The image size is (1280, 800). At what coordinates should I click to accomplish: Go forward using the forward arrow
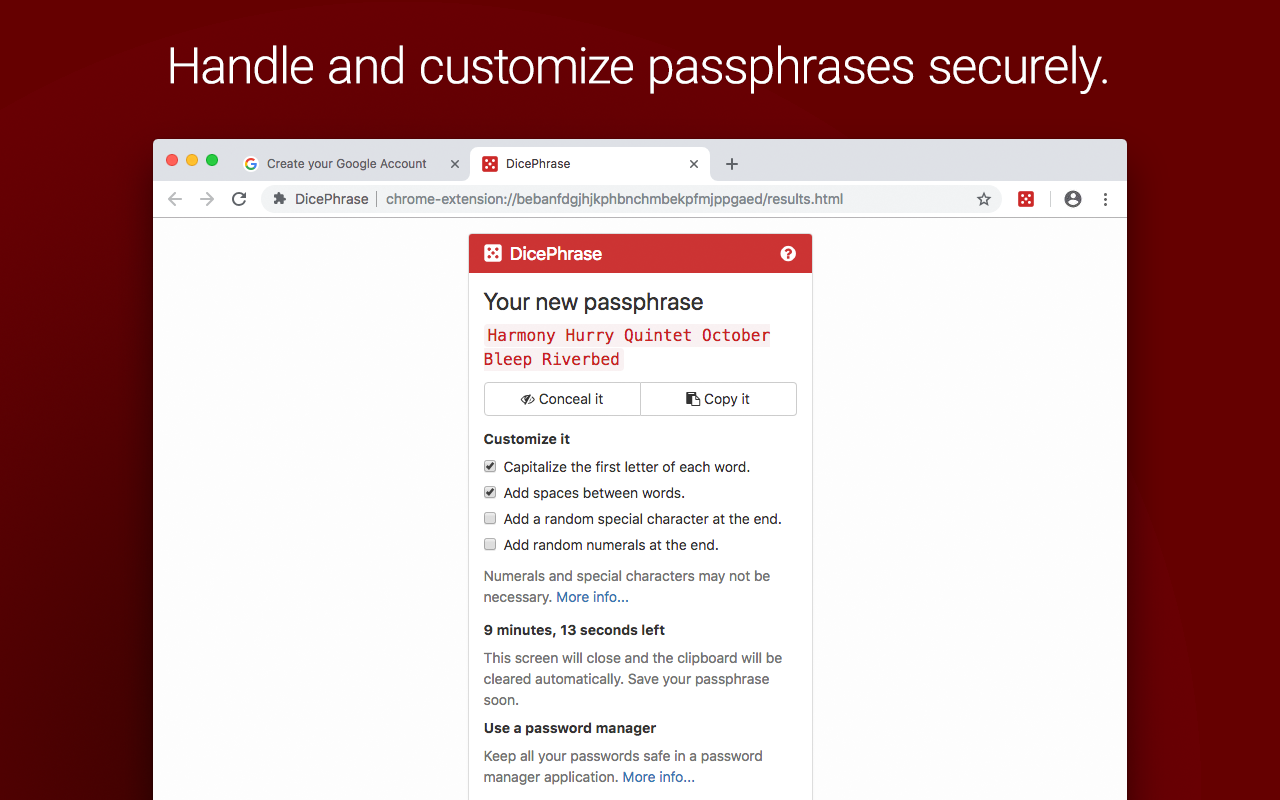pyautogui.click(x=207, y=199)
